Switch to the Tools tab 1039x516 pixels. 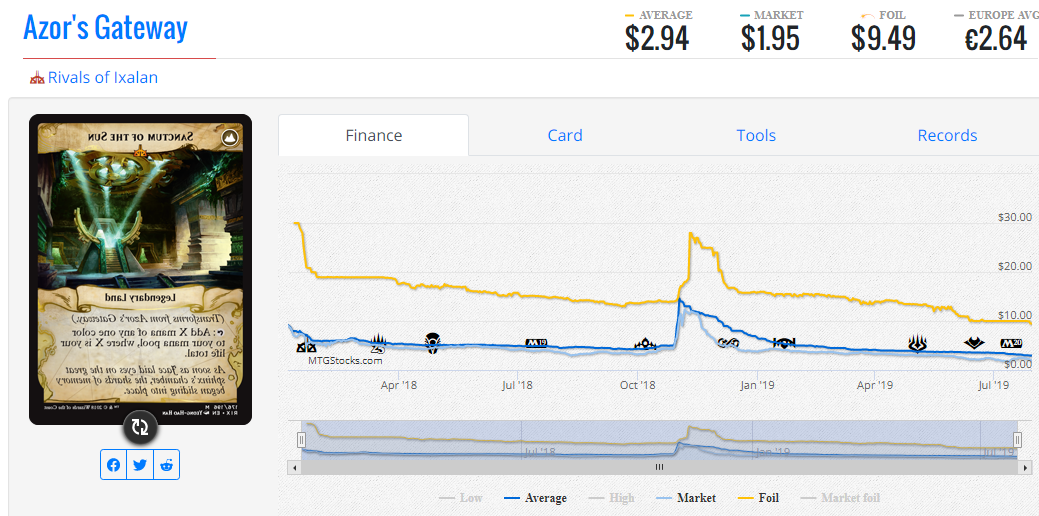coord(756,135)
